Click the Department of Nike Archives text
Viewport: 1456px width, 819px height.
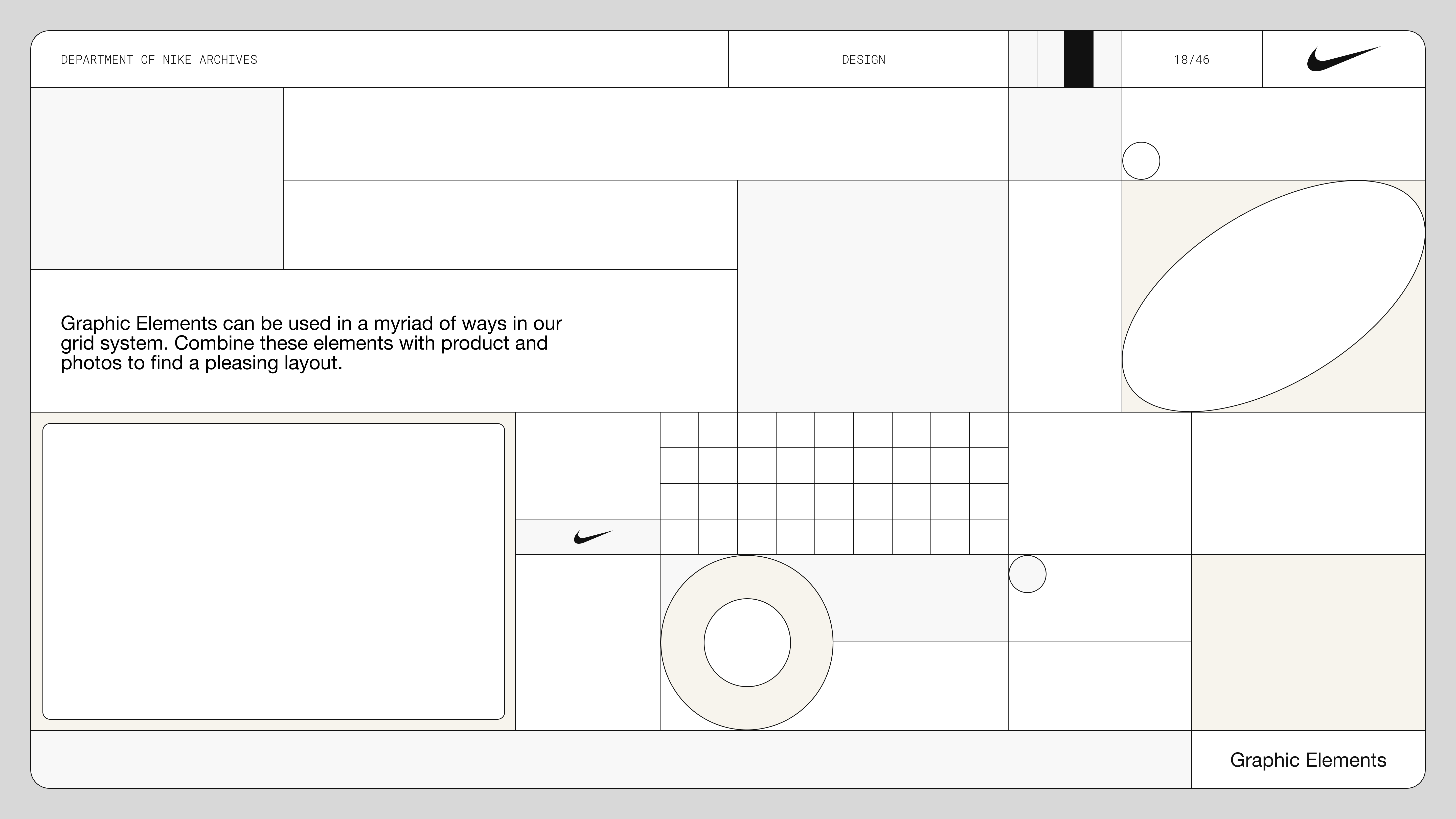pyautogui.click(x=159, y=60)
